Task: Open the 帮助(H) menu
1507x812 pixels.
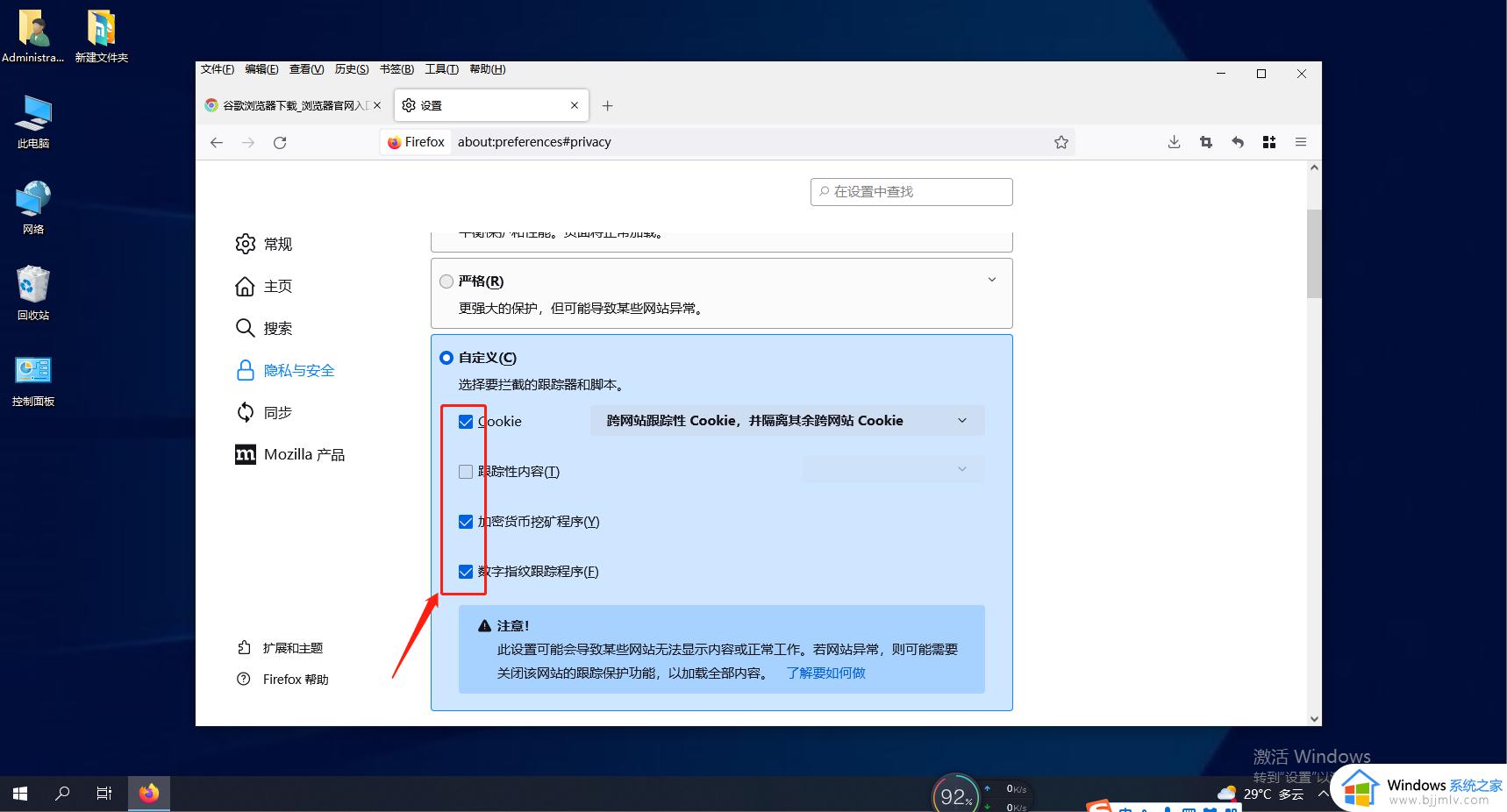Action: (x=487, y=69)
